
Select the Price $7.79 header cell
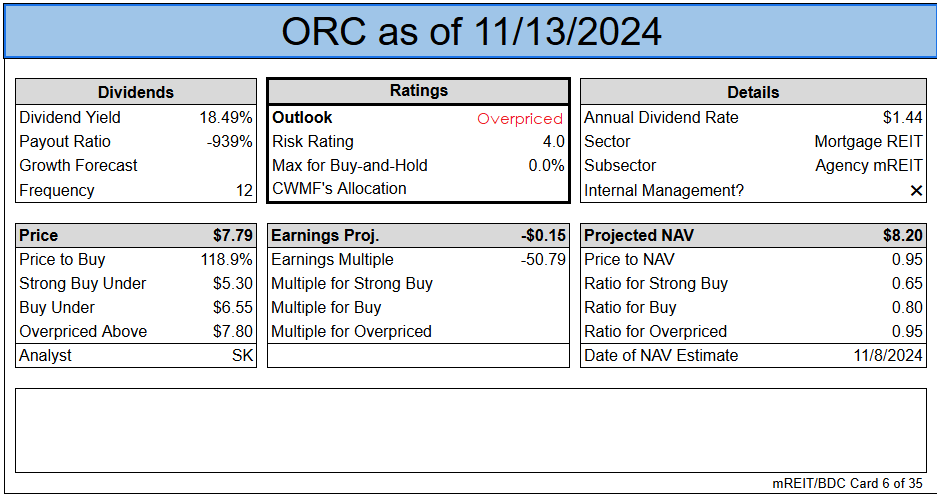[232, 236]
